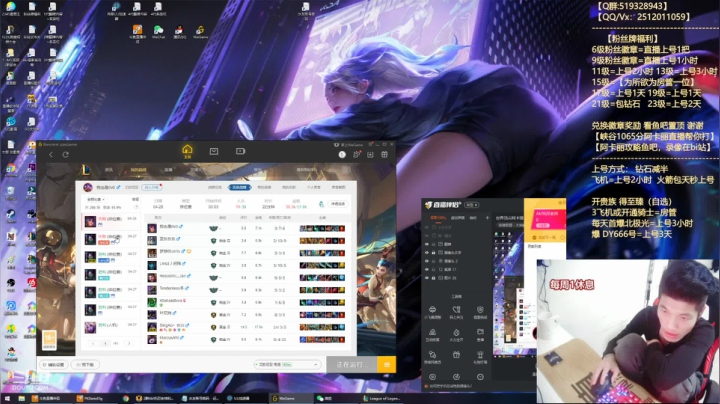Click the diamond tool icon in streaming companion

(x=456, y=332)
